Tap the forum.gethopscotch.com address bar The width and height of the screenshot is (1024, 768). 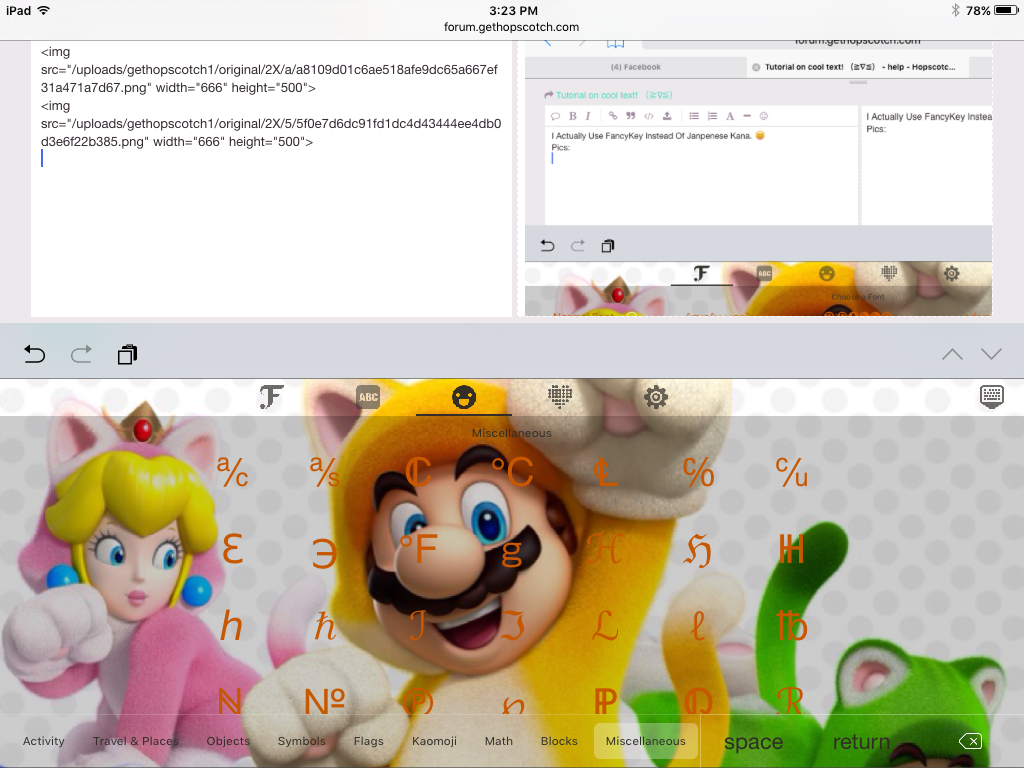511,27
